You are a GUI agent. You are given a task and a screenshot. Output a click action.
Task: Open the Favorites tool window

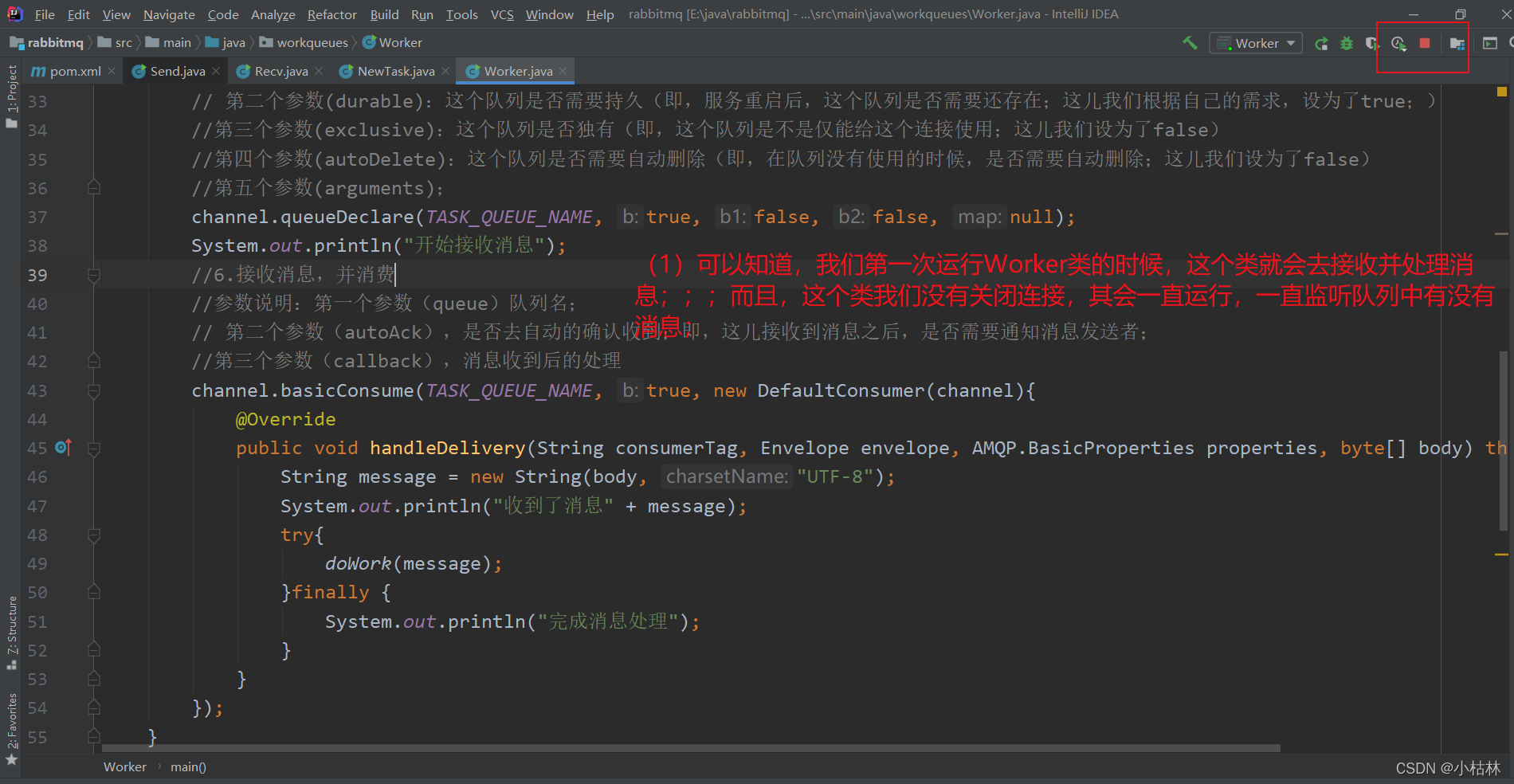click(x=11, y=728)
